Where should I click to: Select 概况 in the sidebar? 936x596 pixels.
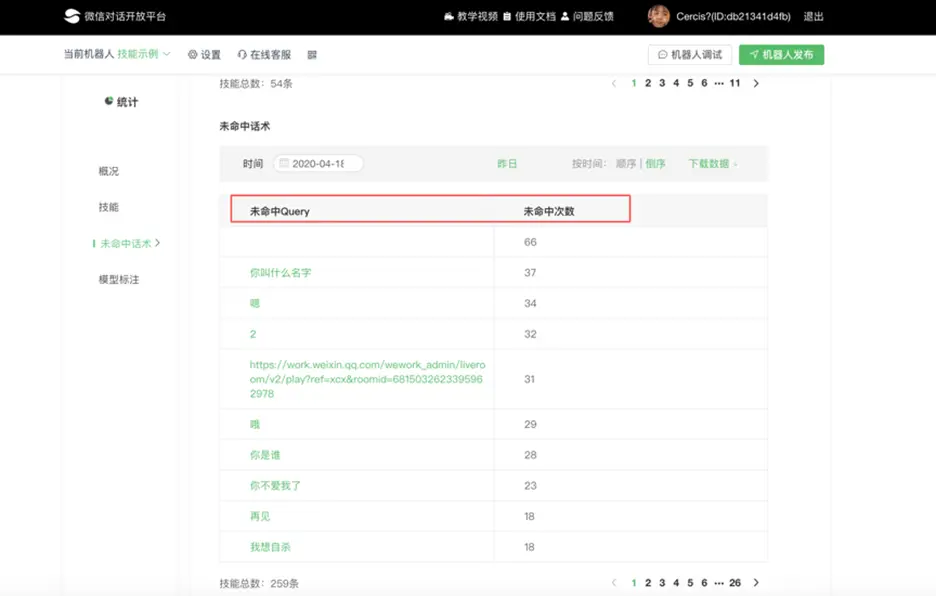click(109, 171)
